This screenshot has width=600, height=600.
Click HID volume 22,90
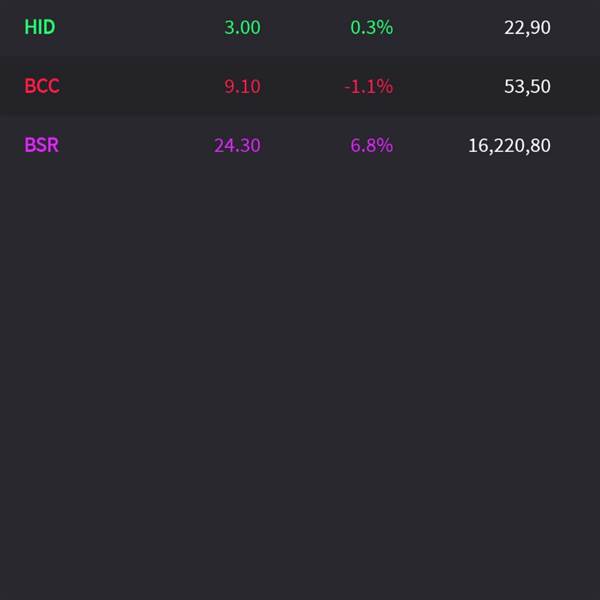tap(527, 27)
